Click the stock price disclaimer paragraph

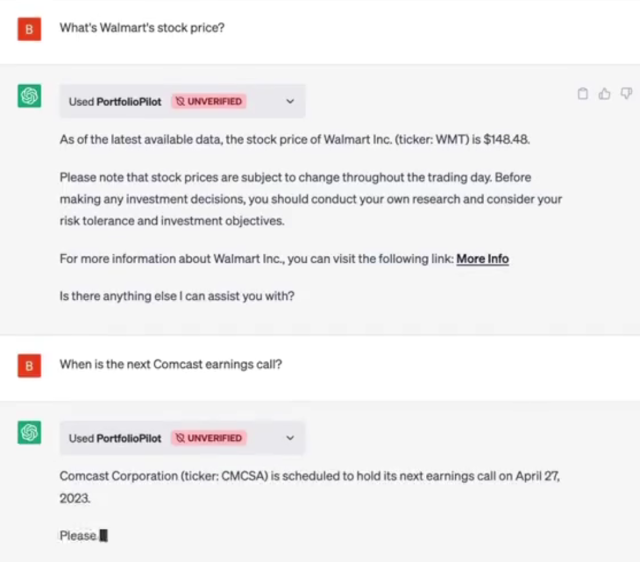310,199
